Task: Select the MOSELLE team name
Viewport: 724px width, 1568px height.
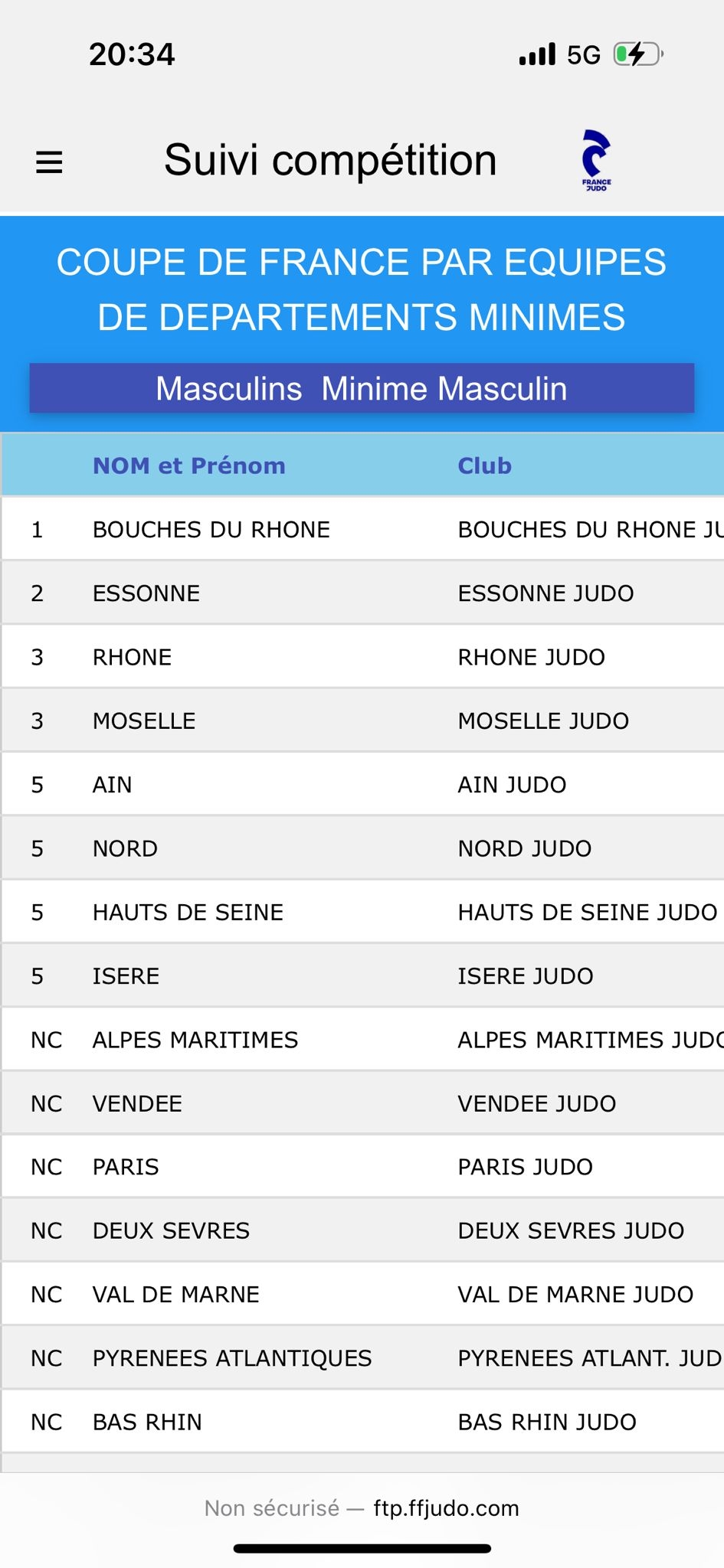Action: 144,720
